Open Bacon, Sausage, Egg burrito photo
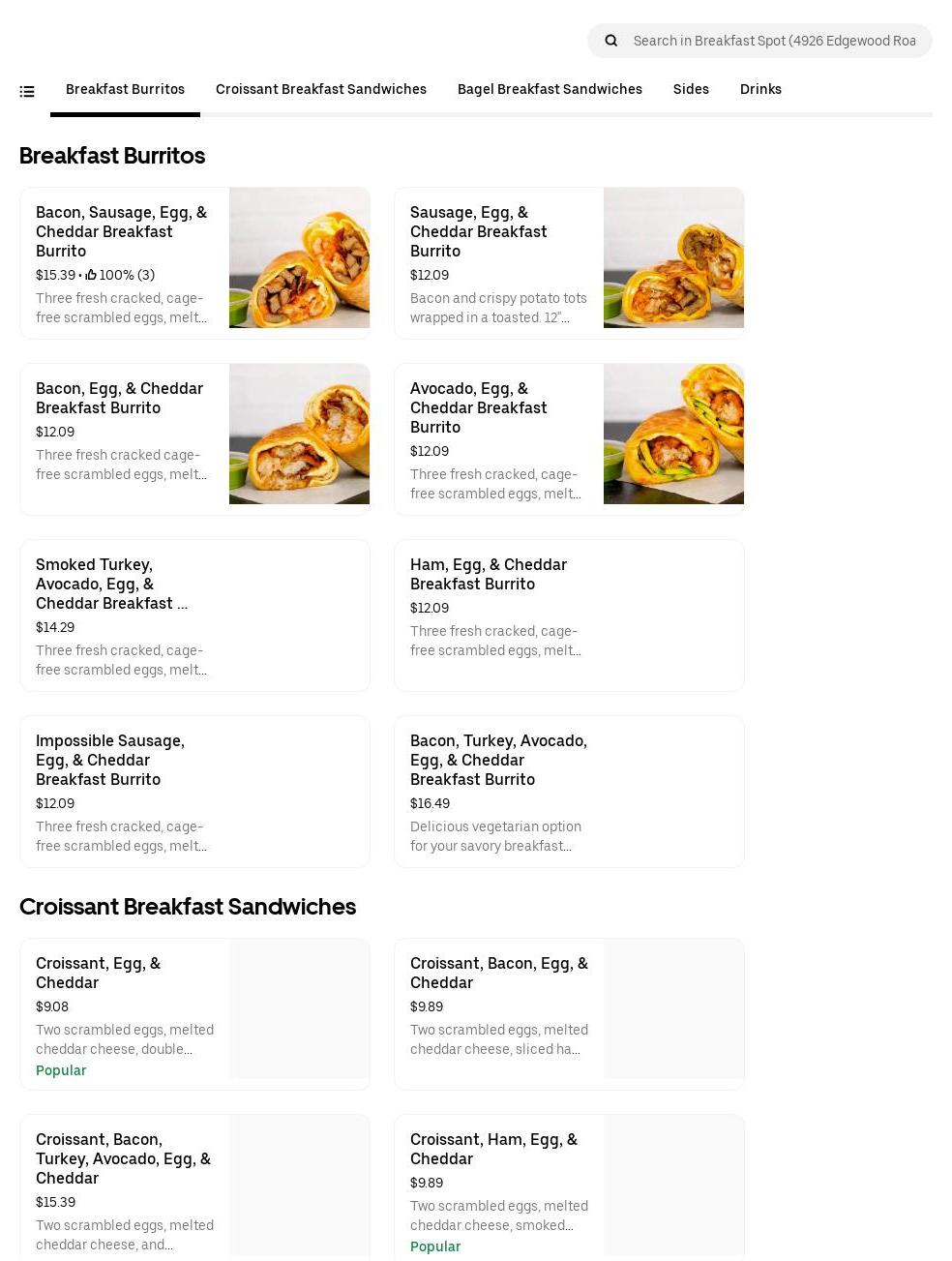This screenshot has width=952, height=1261. pyautogui.click(x=299, y=258)
